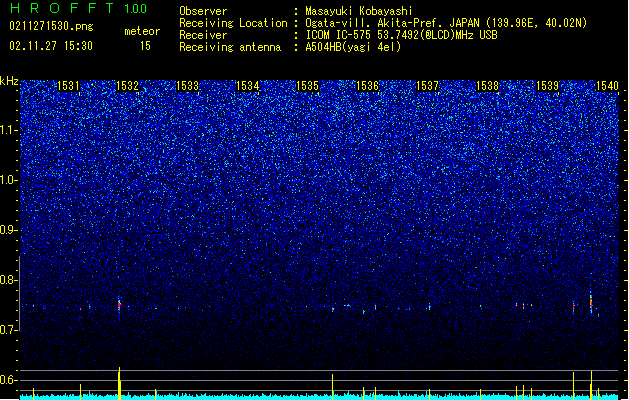This screenshot has width=629, height=400.
Task: Click the 1.1 kHz axis label
Action: (x=9, y=130)
